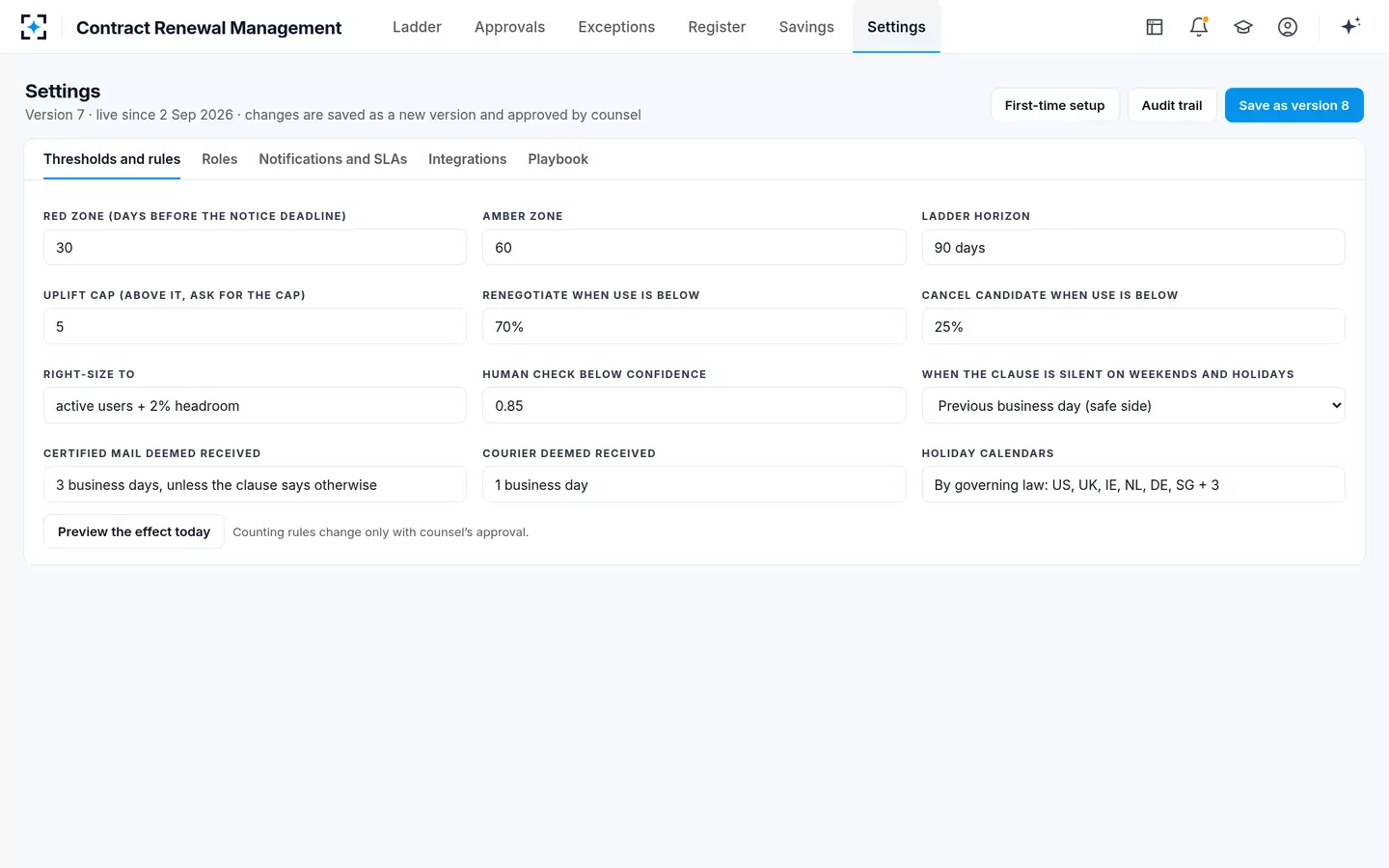Focus Cancel candidate when use is below field
This screenshot has width=1389, height=868.
coord(1133,326)
